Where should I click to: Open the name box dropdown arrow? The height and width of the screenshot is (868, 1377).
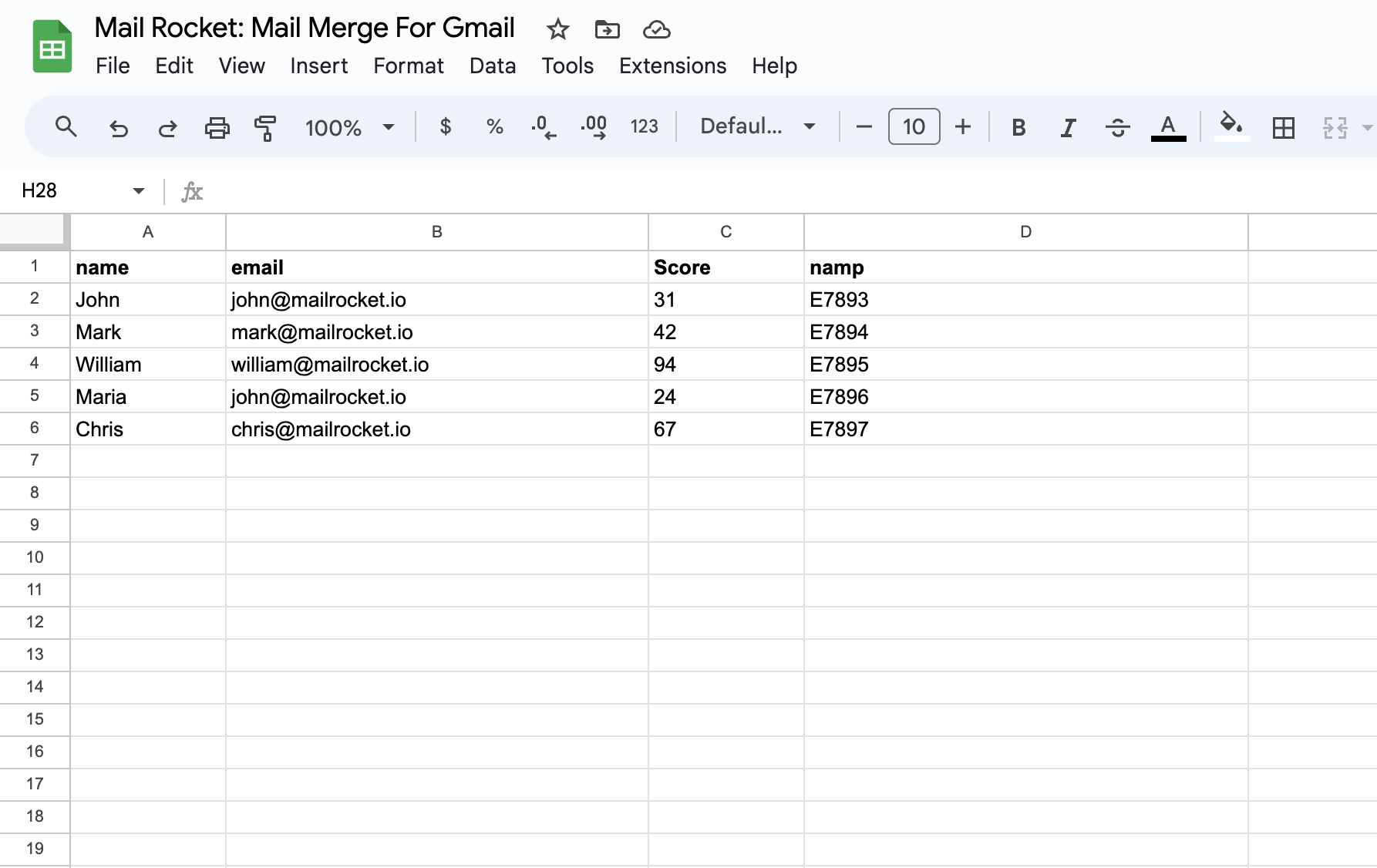(x=139, y=190)
